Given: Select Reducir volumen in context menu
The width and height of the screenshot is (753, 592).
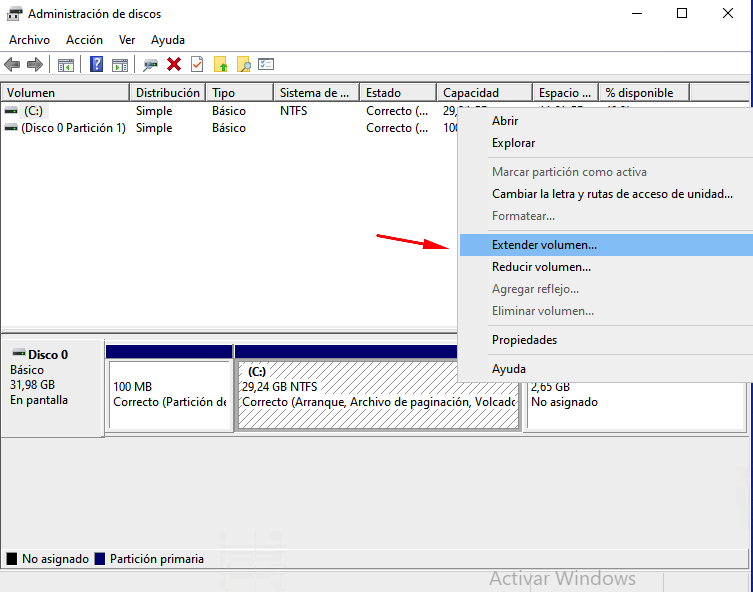Looking at the screenshot, I should click(x=606, y=267).
